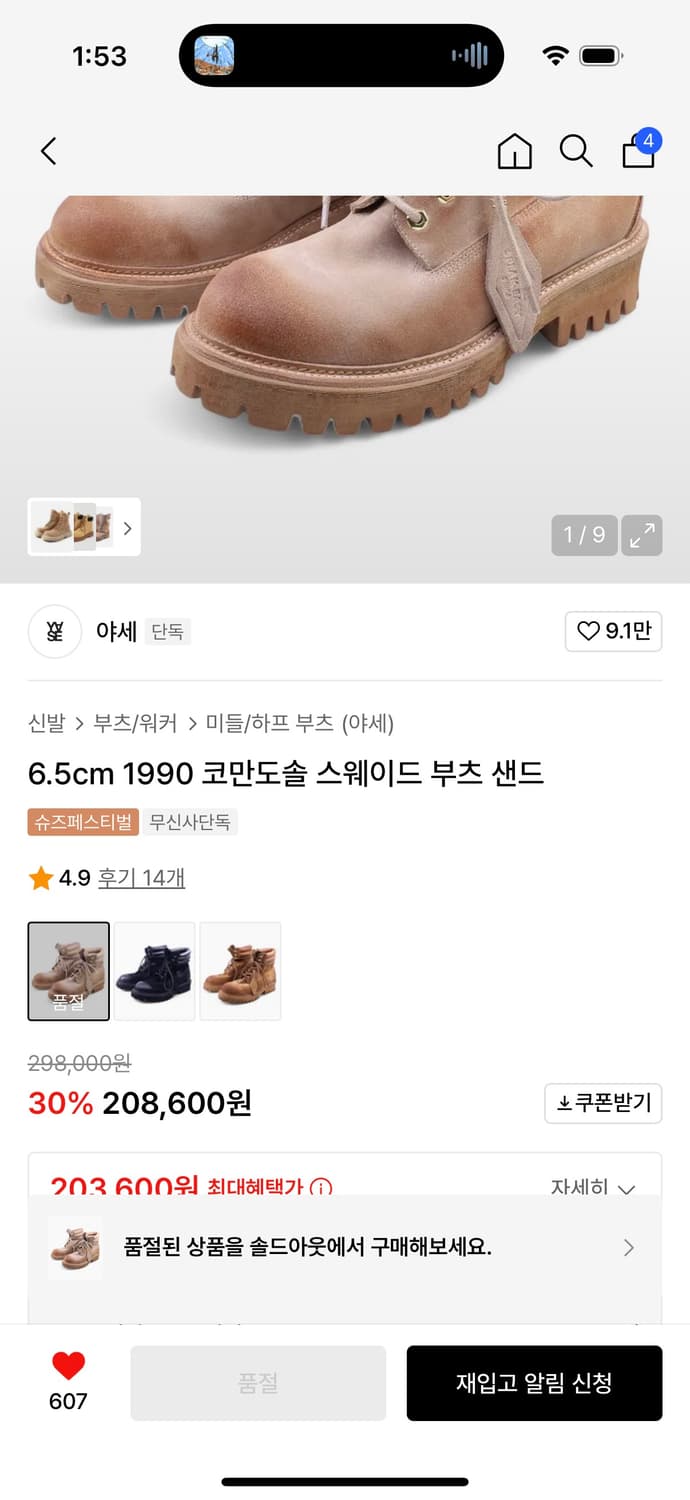Open the 미들/하프 부츠 breadcrumb category
Viewport: 690px width, 1500px height.
point(270,723)
